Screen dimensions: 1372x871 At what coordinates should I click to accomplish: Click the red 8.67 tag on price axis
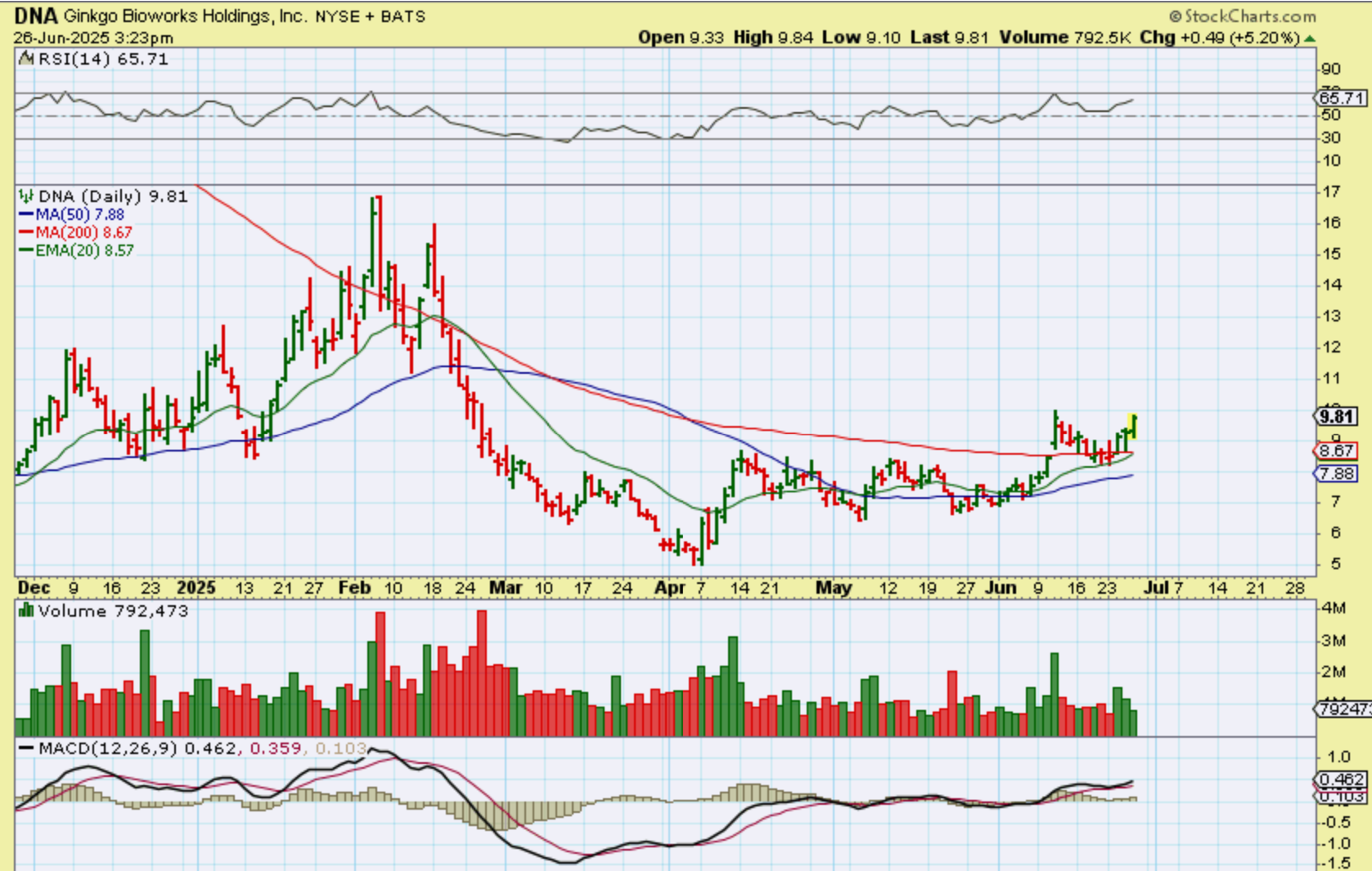tap(1337, 451)
